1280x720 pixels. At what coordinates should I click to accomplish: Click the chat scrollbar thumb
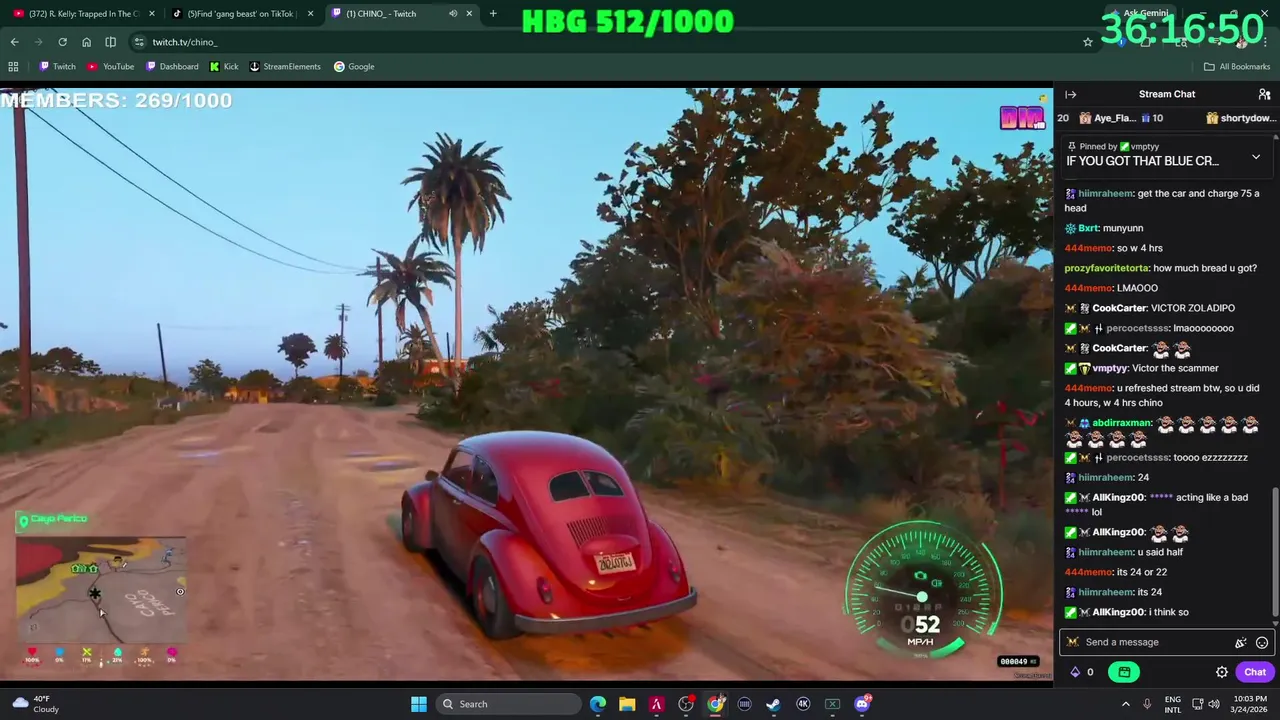click(x=1275, y=552)
